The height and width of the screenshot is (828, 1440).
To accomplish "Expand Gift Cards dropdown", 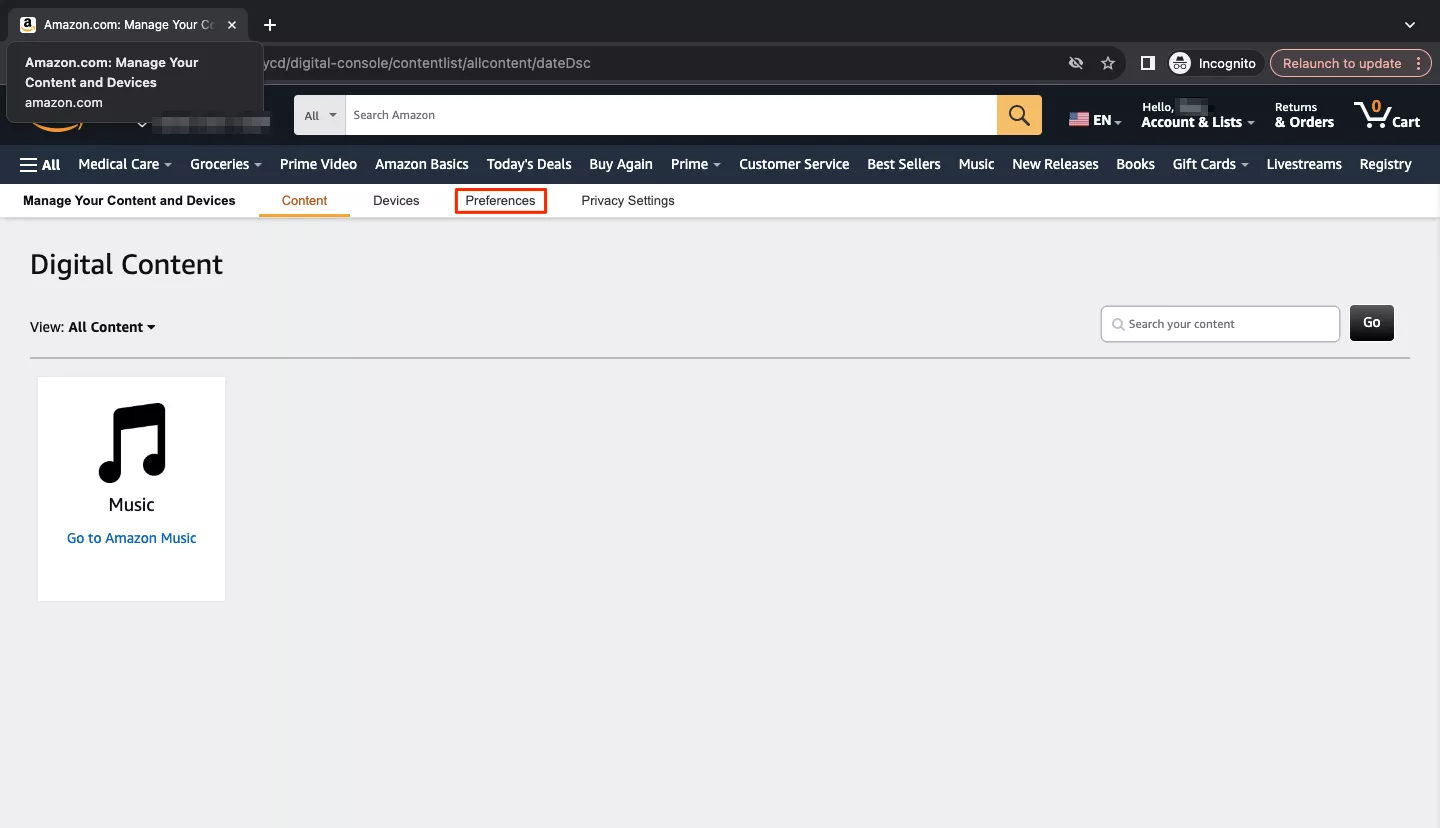I will pos(1210,164).
